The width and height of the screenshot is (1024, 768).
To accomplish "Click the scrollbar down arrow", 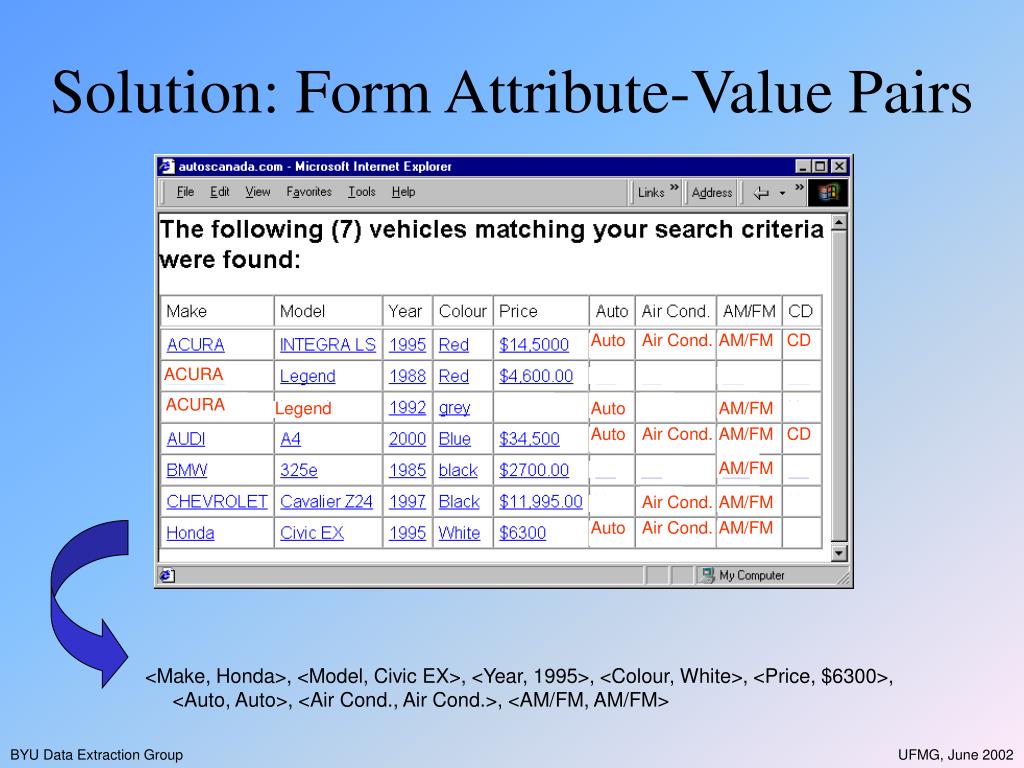I will click(839, 553).
